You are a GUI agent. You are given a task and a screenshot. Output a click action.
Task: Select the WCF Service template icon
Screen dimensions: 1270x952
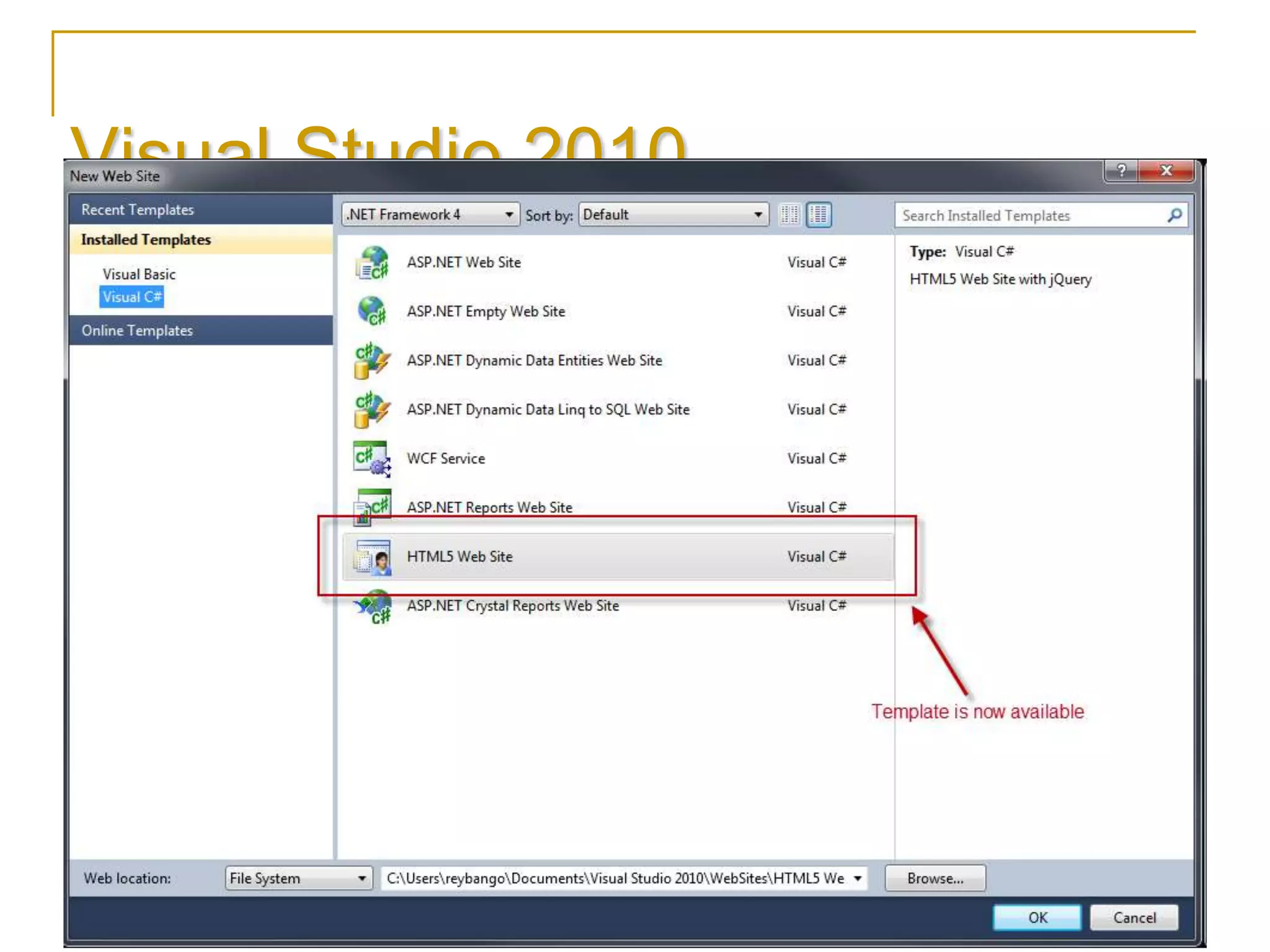point(373,459)
